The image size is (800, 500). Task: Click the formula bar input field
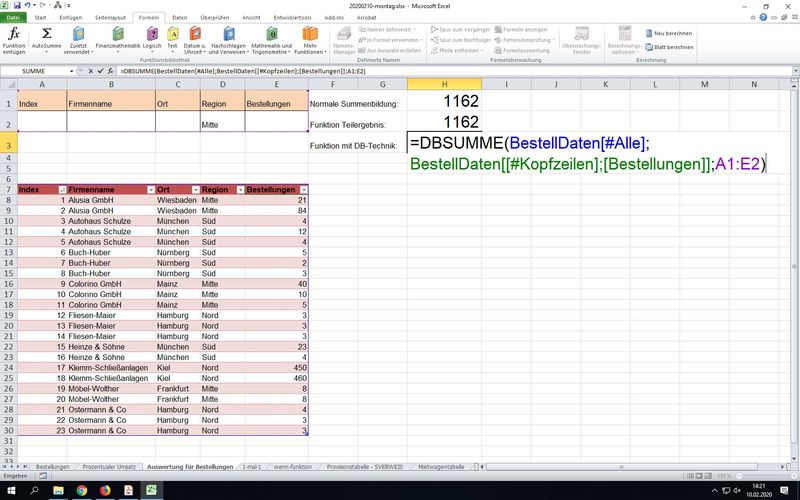point(450,71)
